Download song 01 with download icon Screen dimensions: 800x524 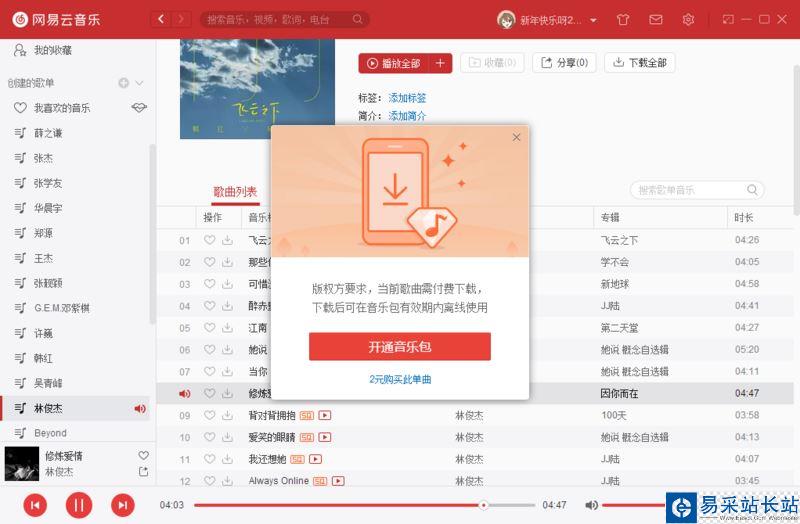coord(228,240)
